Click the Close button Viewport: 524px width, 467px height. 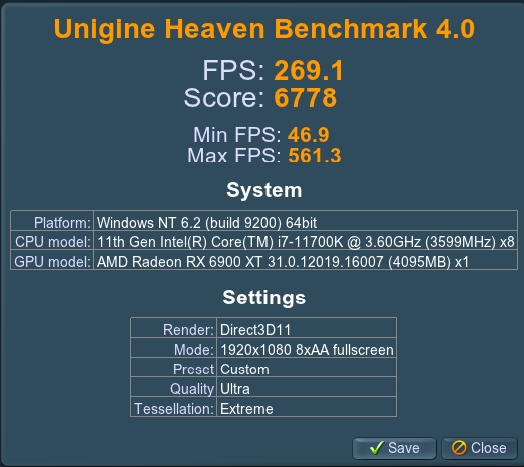479,448
